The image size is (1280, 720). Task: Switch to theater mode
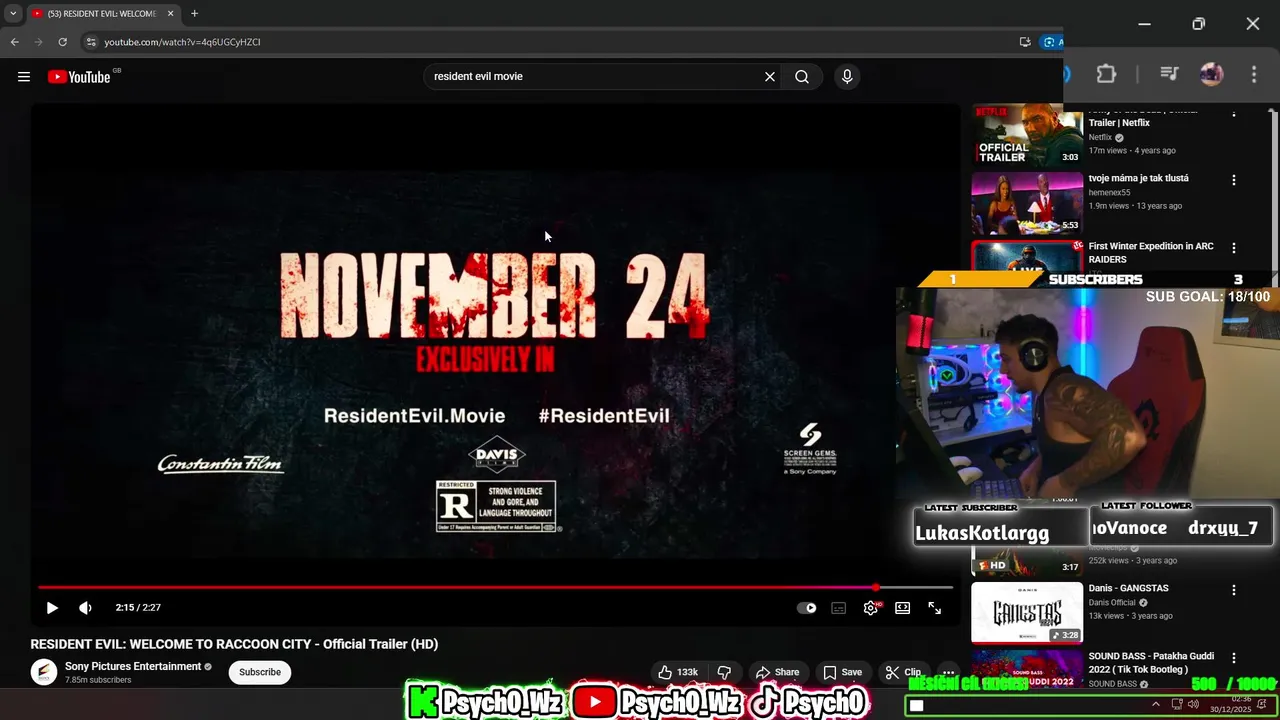(903, 608)
